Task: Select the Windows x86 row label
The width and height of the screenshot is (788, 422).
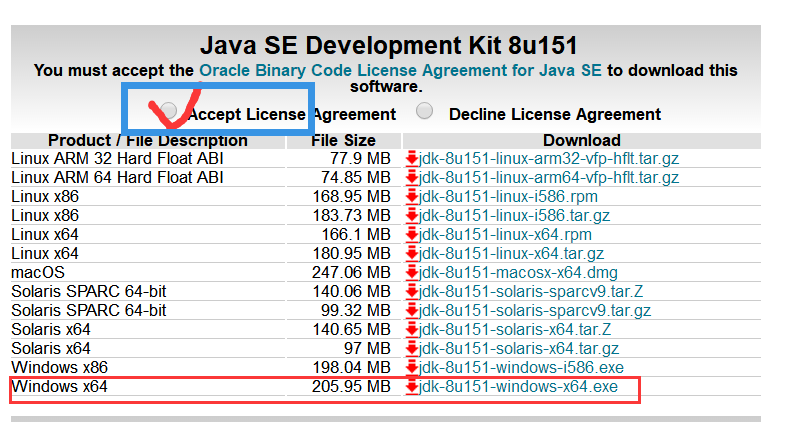Action: [x=59, y=368]
